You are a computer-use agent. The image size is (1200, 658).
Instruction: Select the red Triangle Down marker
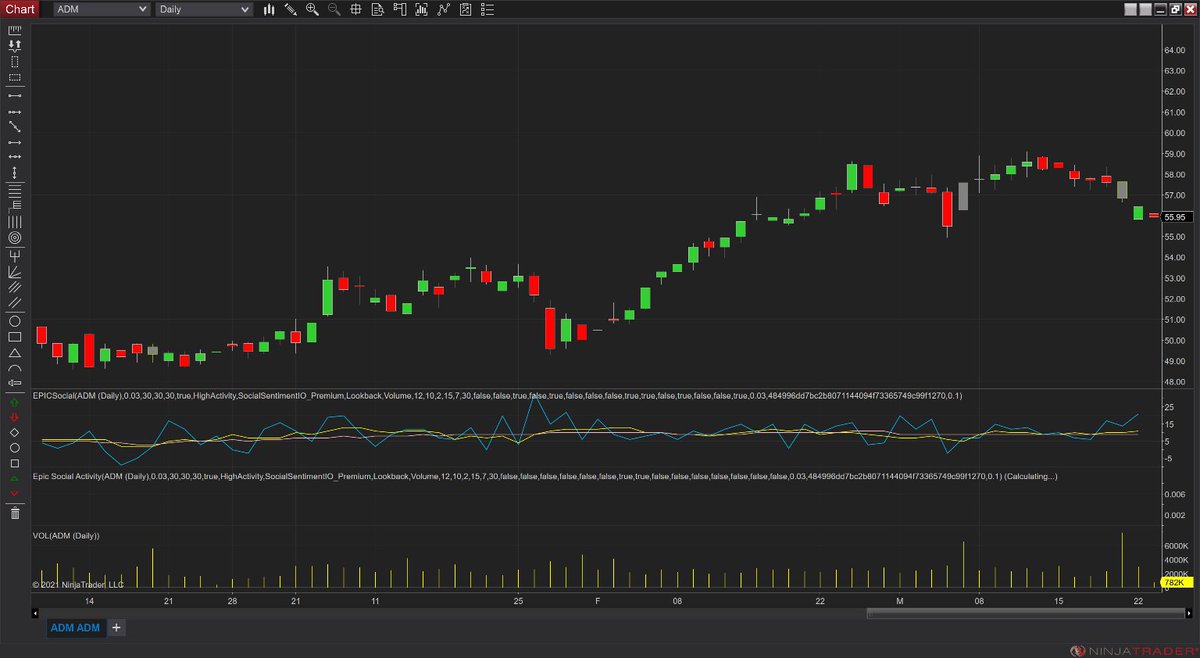click(15, 493)
